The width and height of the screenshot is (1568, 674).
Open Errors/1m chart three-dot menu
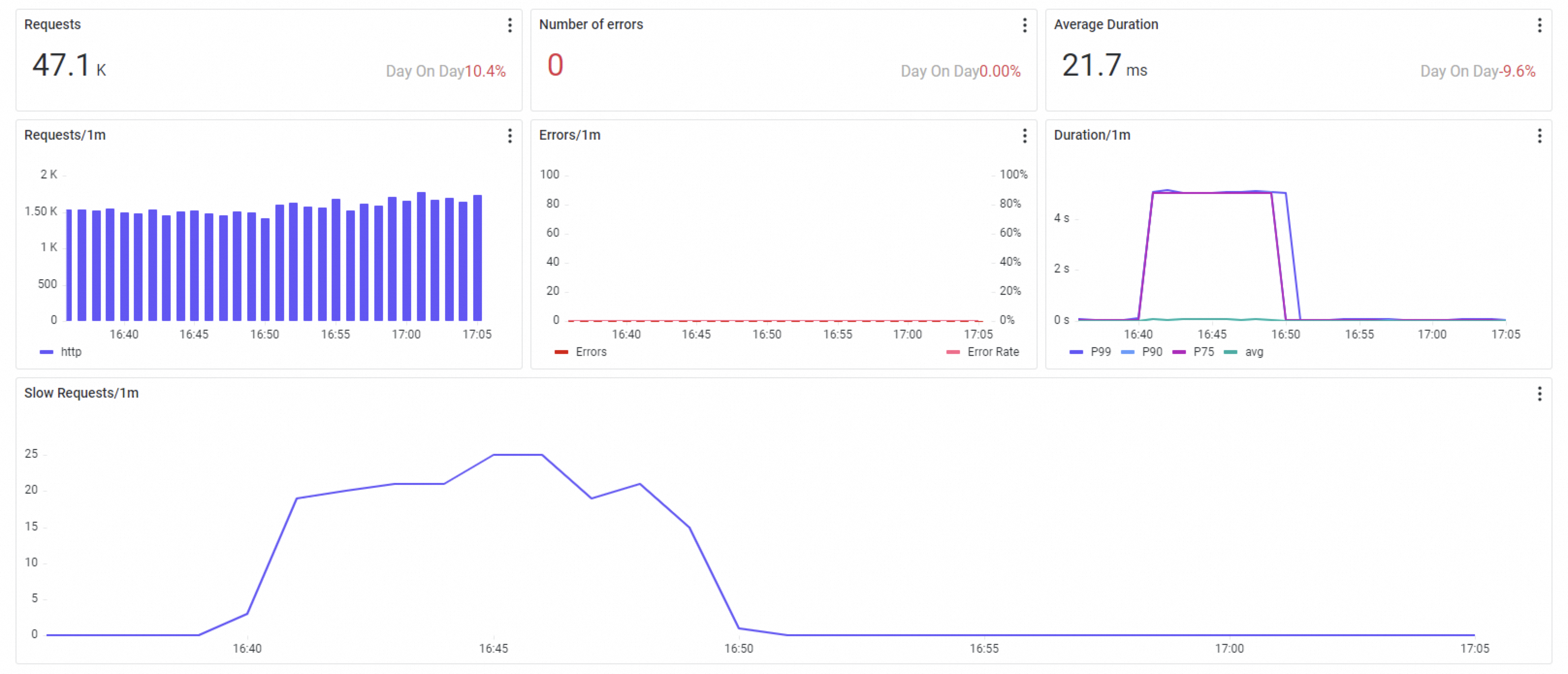(x=1024, y=136)
